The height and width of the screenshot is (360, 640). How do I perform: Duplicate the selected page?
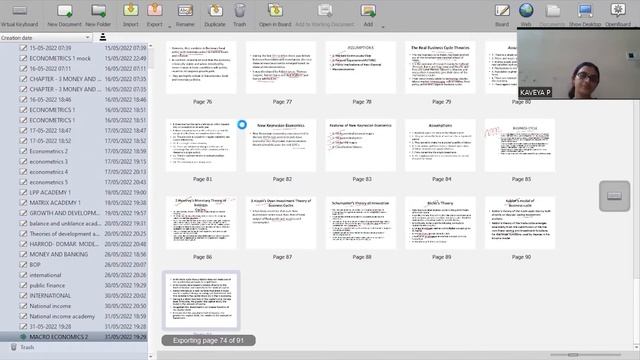point(215,15)
